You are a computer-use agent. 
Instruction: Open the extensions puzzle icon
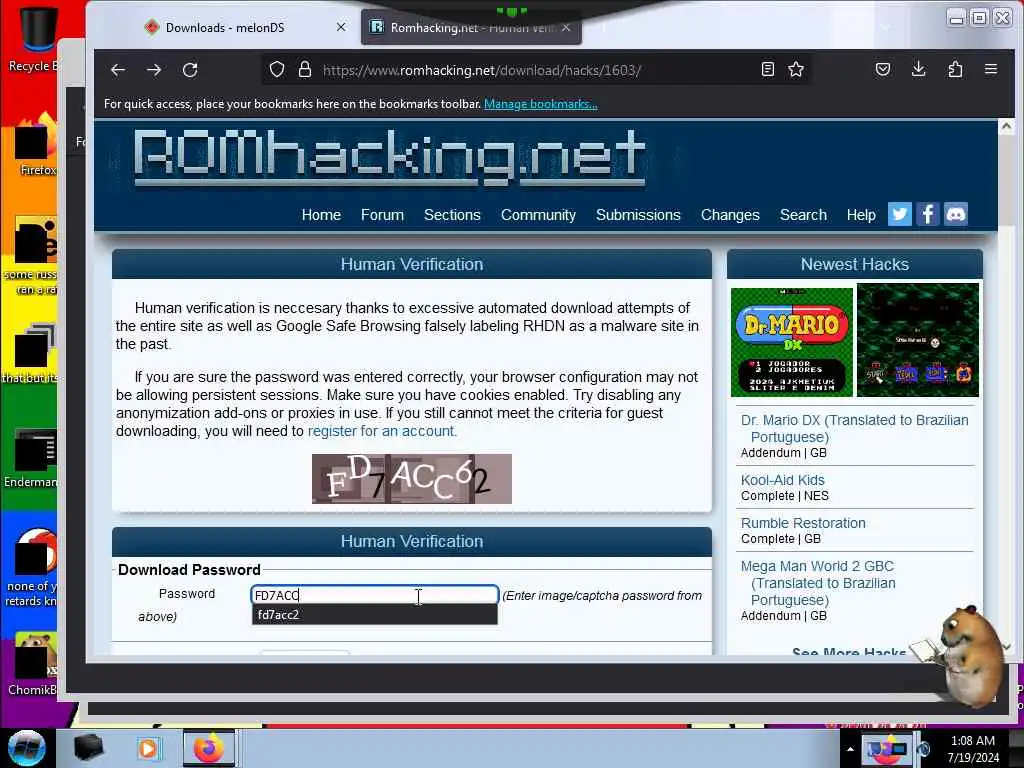pyautogui.click(x=955, y=69)
